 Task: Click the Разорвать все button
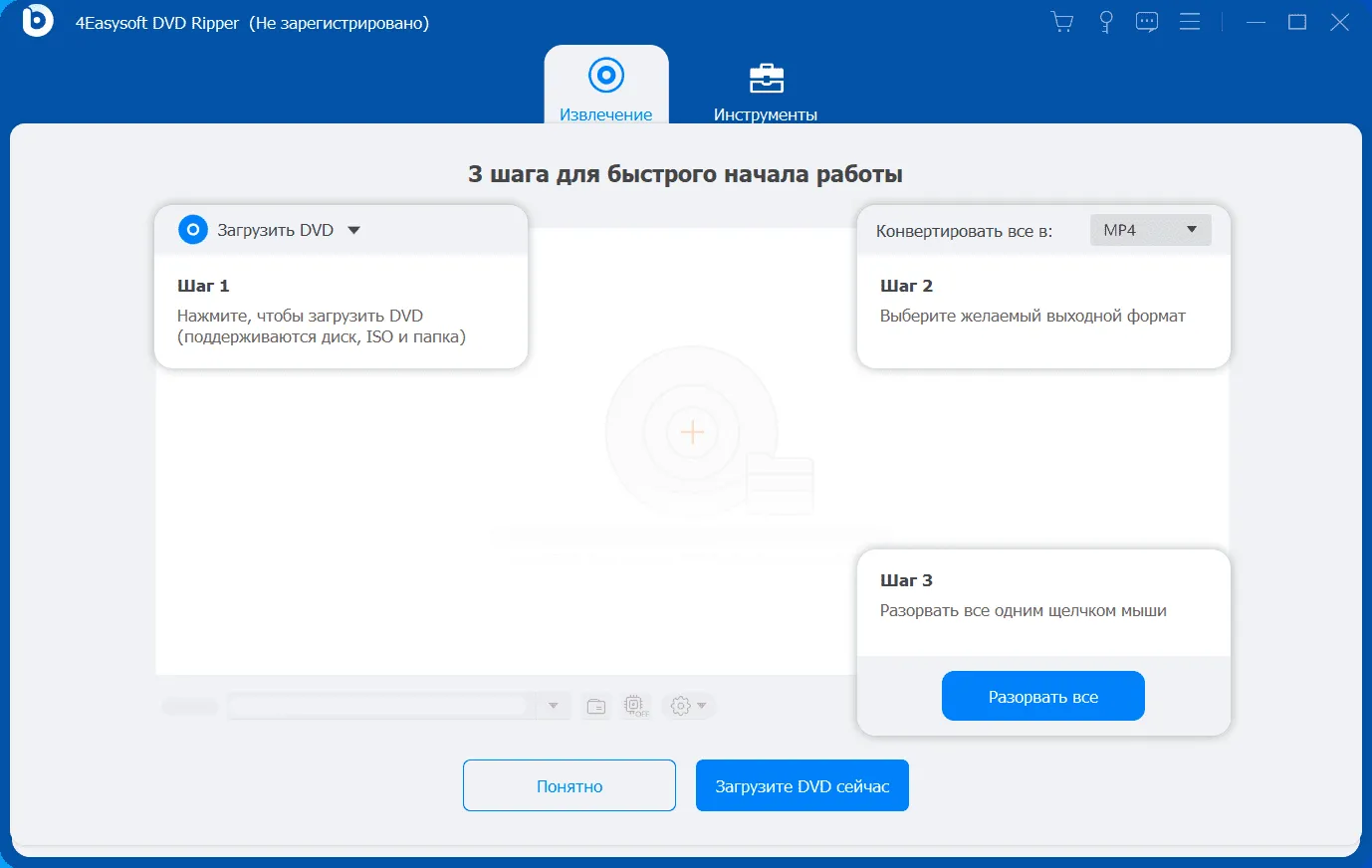[x=1042, y=697]
